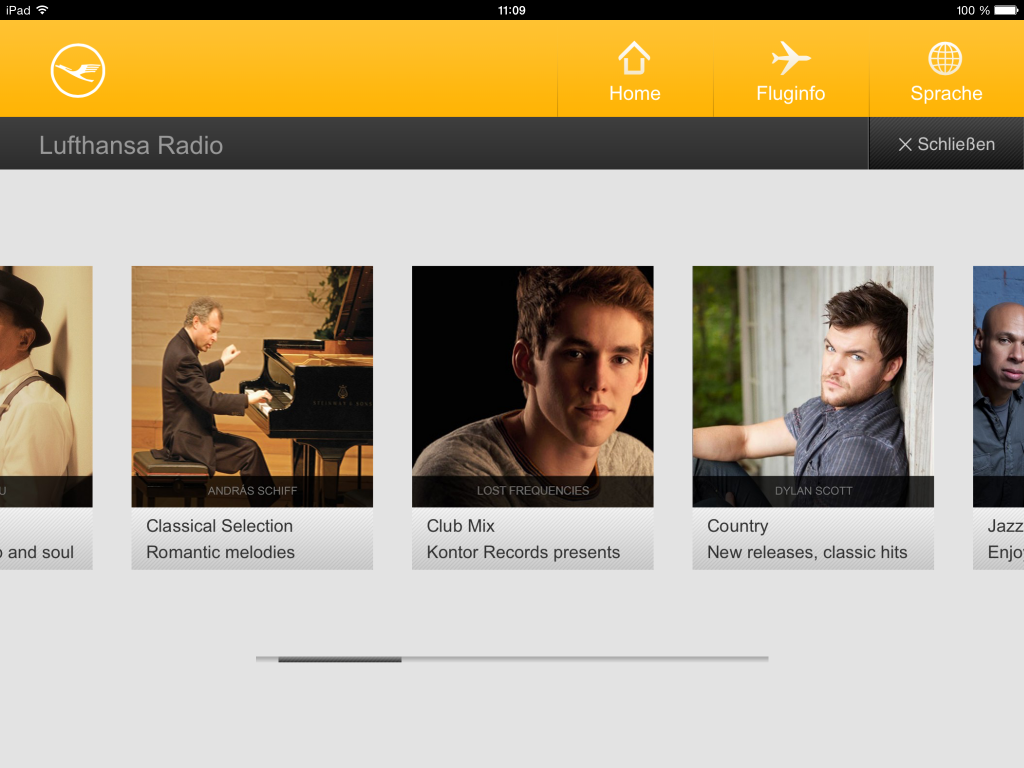1024x768 pixels.
Task: Open the Club Mix channel title
Action: (x=461, y=526)
